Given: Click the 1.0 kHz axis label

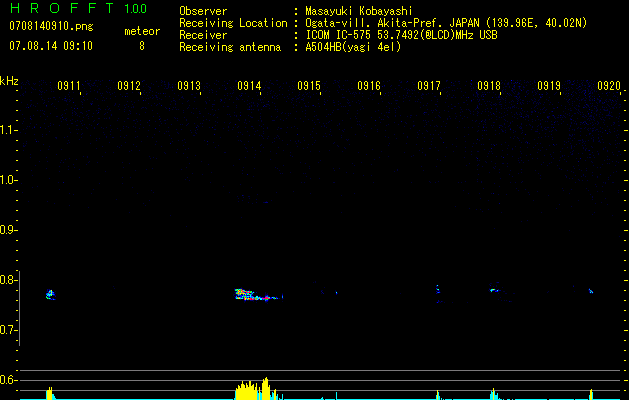Looking at the screenshot, I should (9, 180).
